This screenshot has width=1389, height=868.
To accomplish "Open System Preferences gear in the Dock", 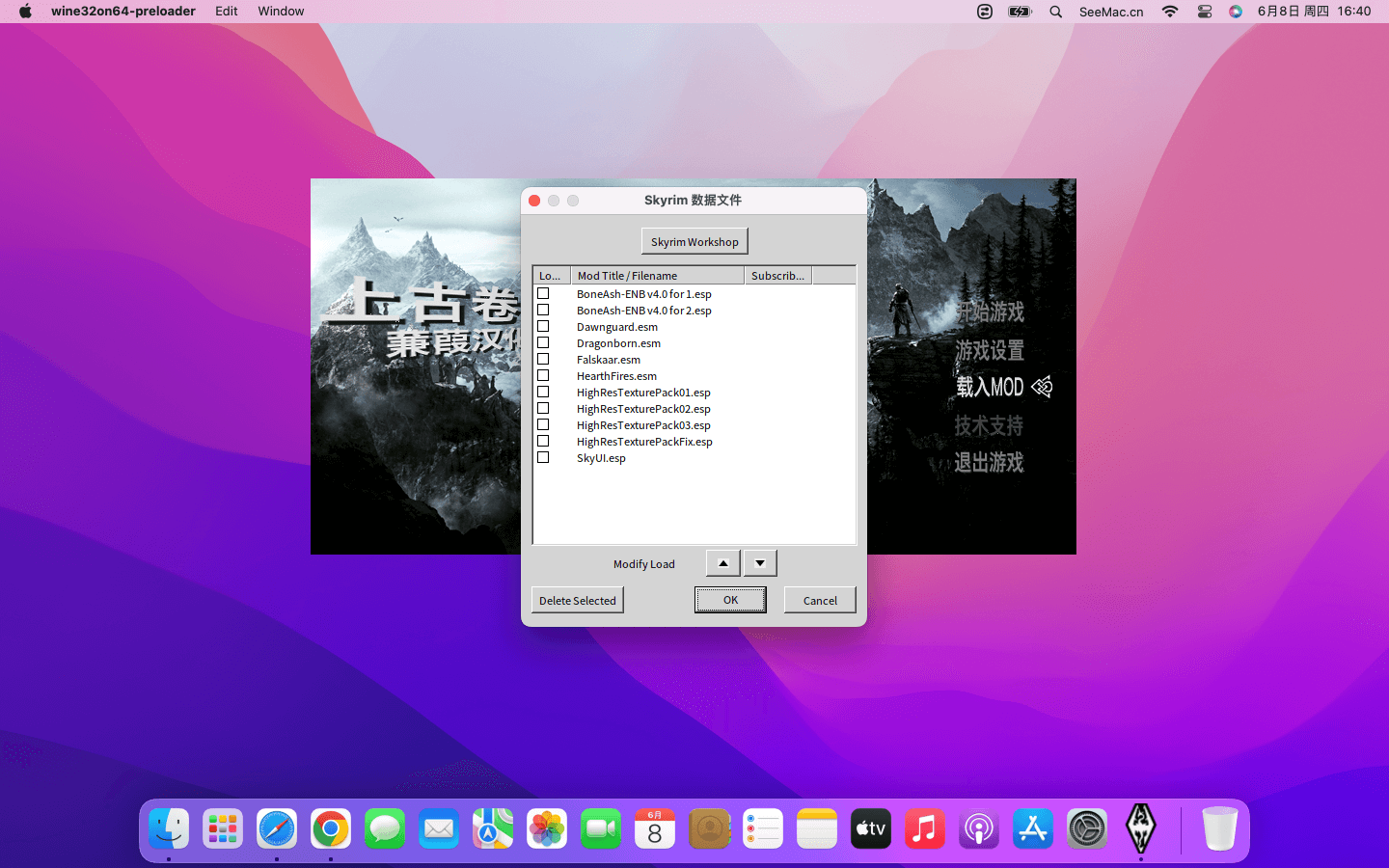I will click(1086, 828).
